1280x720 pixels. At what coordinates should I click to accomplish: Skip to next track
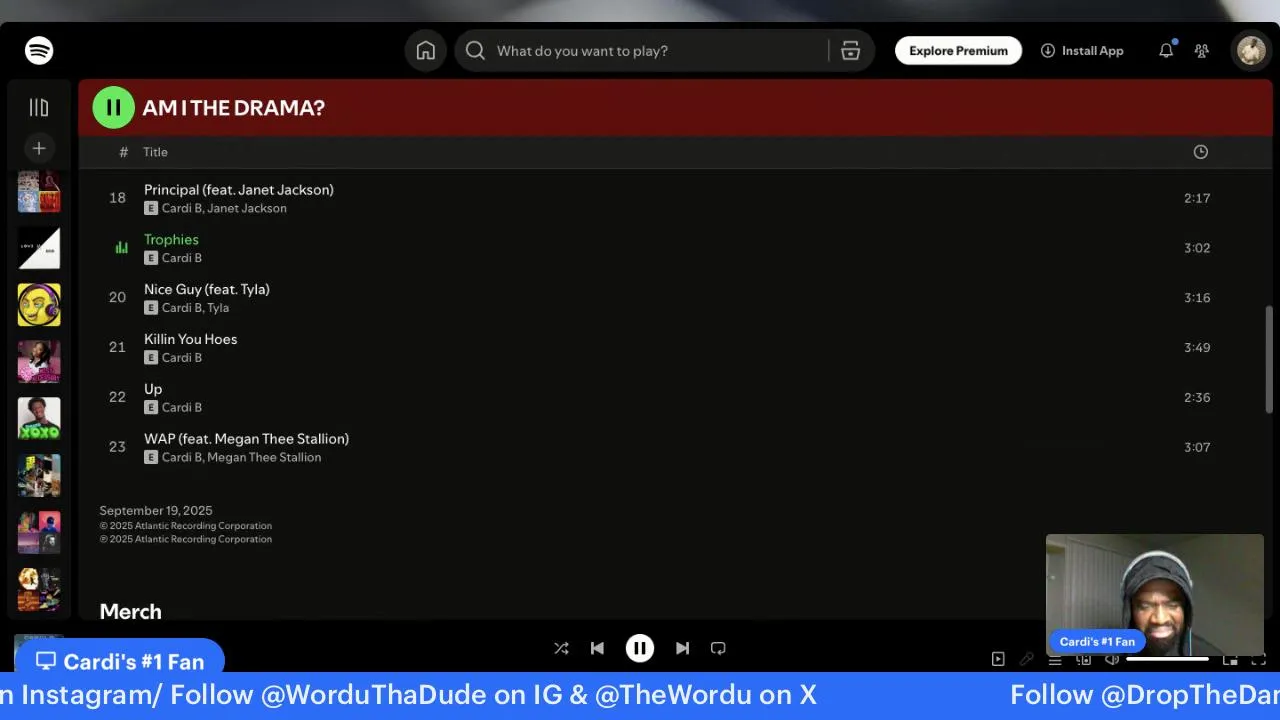[682, 648]
